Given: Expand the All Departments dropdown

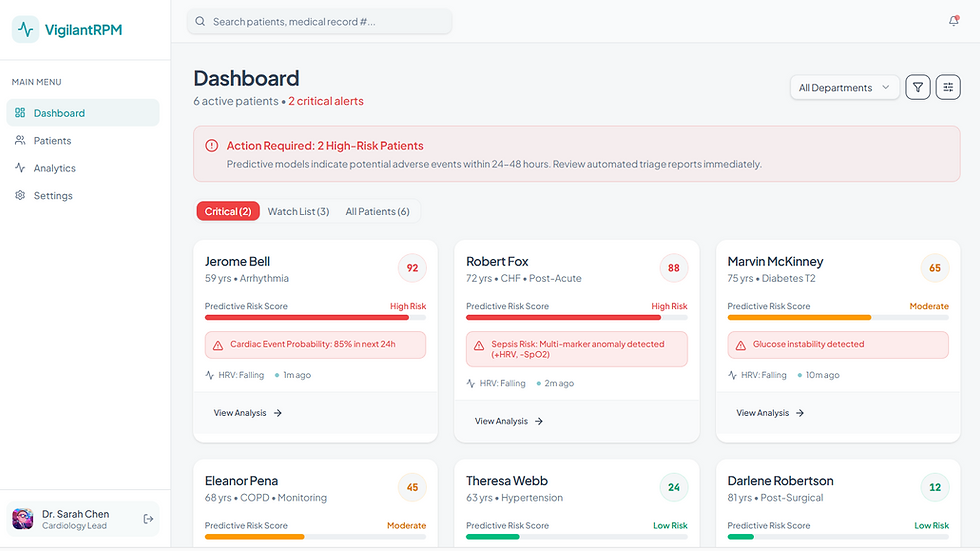Looking at the screenshot, I should [x=844, y=87].
